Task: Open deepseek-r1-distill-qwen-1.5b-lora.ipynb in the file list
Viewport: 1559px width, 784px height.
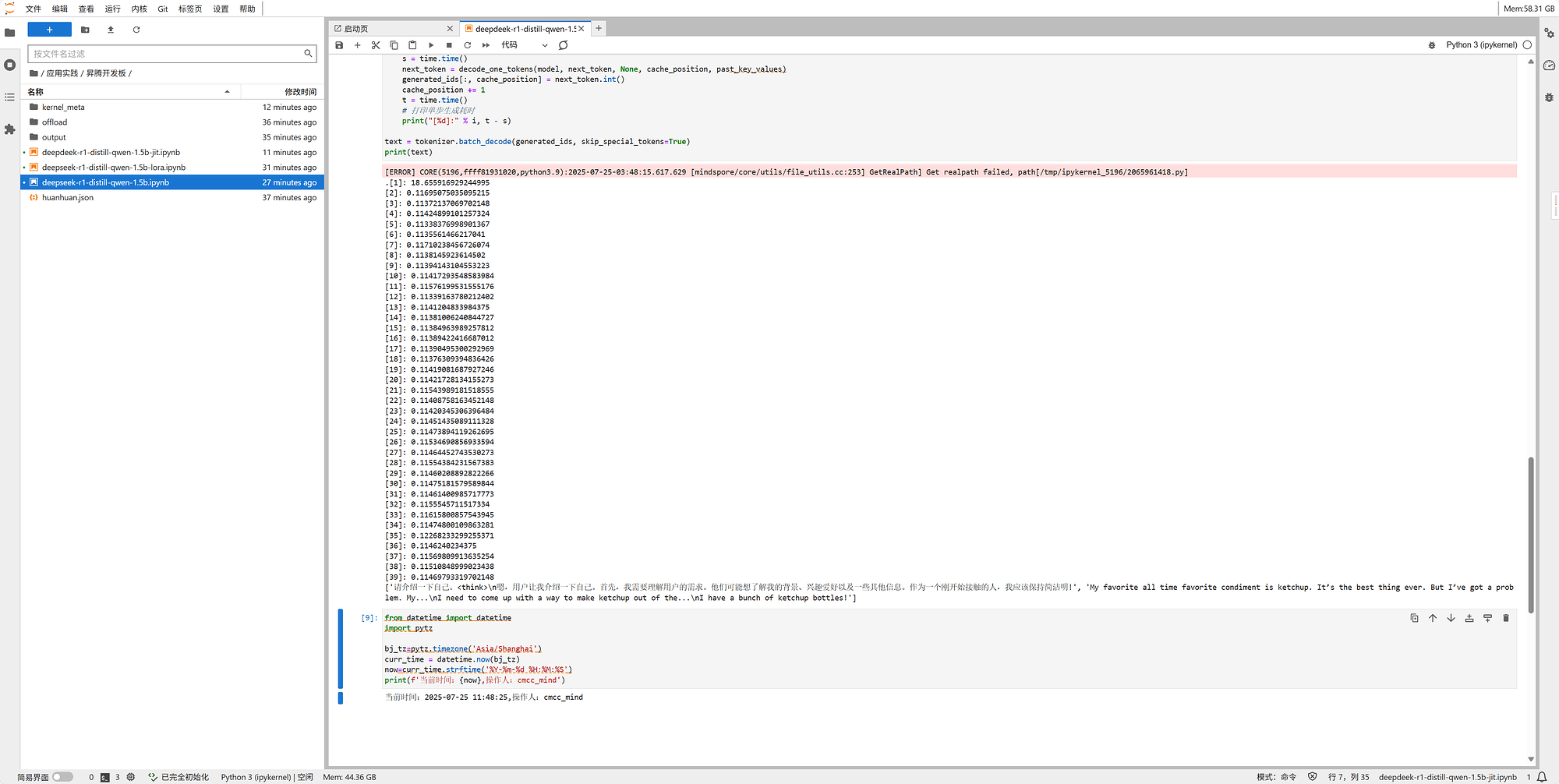Action: click(x=114, y=168)
